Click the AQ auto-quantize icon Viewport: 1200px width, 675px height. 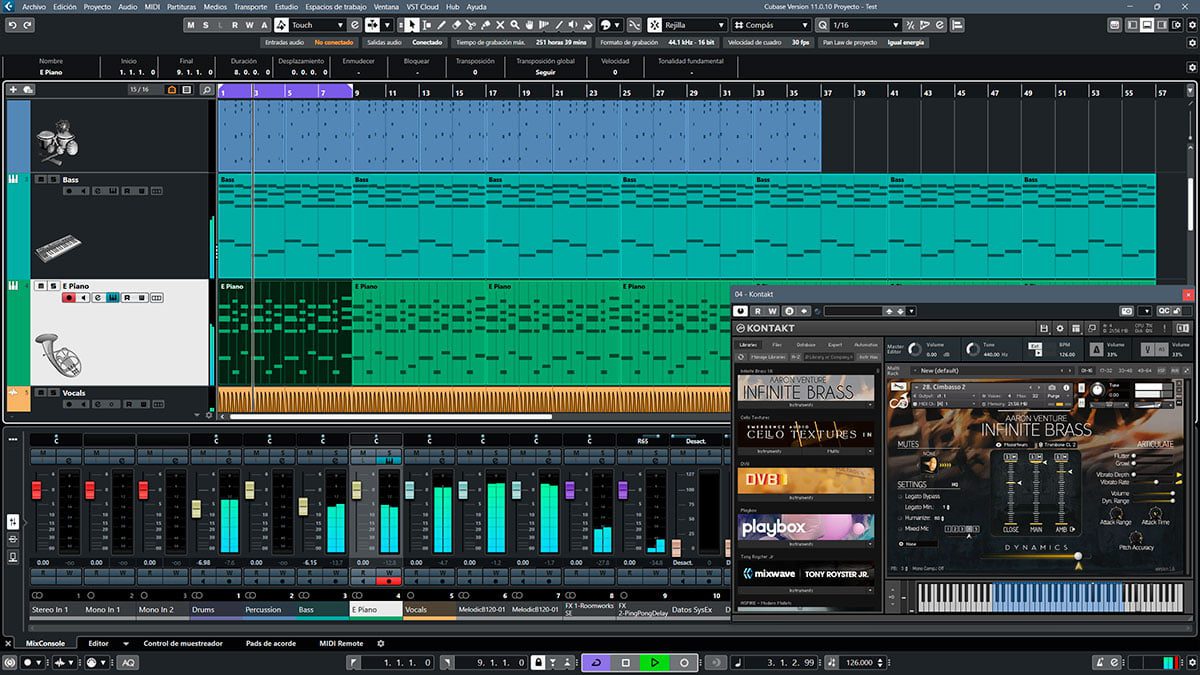coord(128,662)
